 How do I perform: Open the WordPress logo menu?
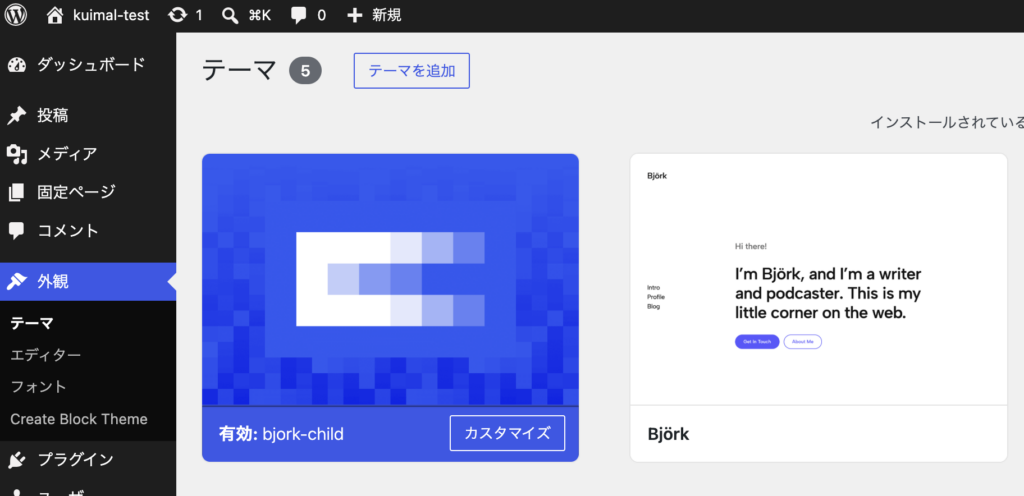pyautogui.click(x=16, y=14)
